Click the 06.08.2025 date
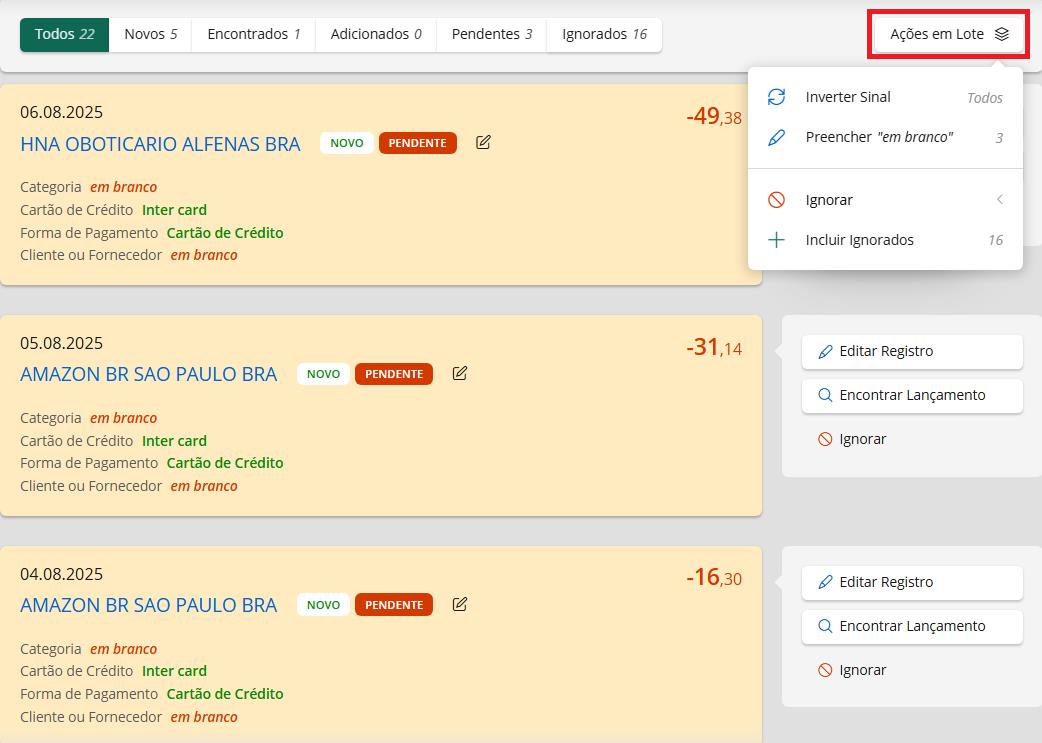 point(61,112)
